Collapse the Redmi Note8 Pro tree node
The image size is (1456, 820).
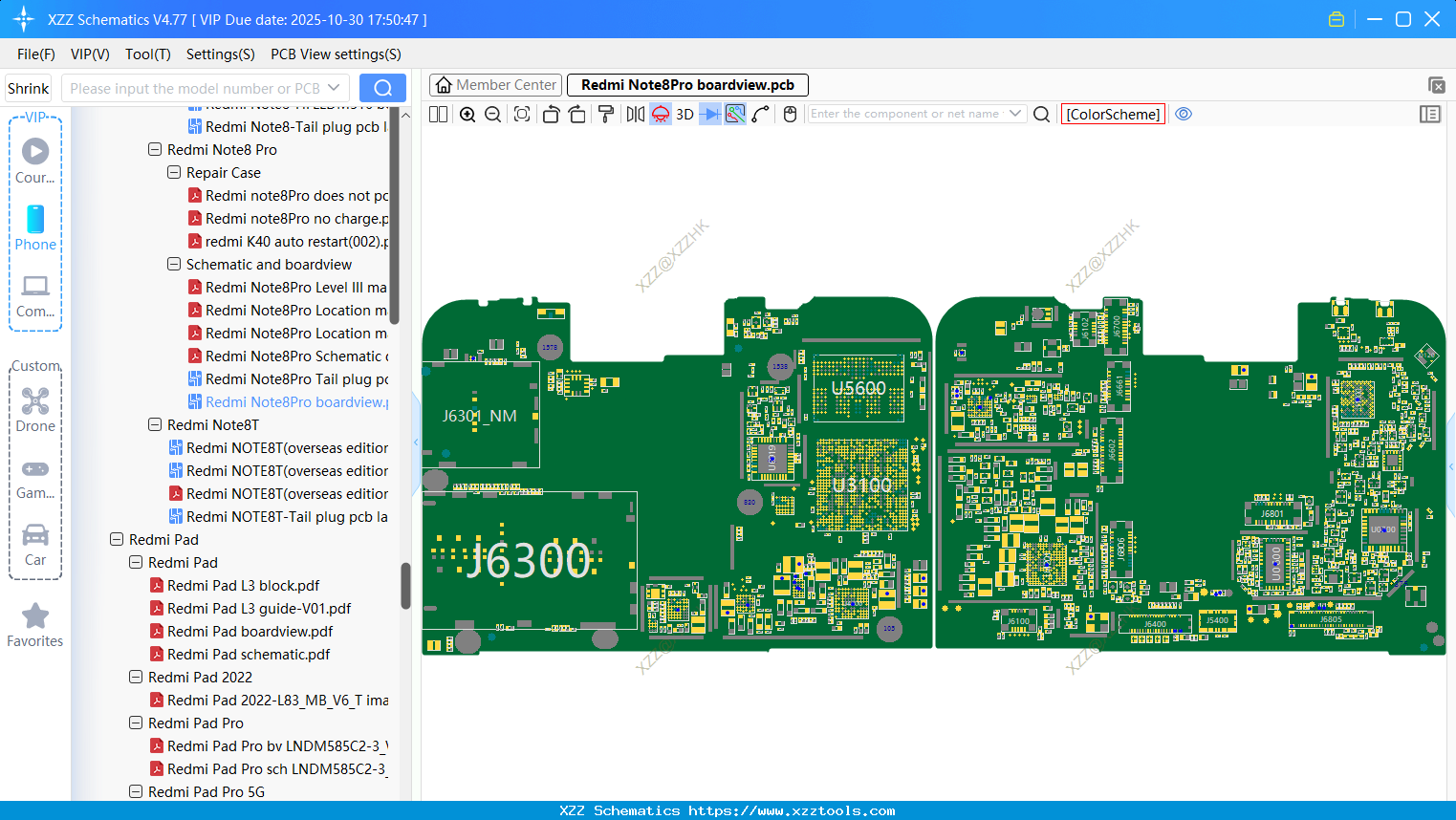[x=155, y=150]
